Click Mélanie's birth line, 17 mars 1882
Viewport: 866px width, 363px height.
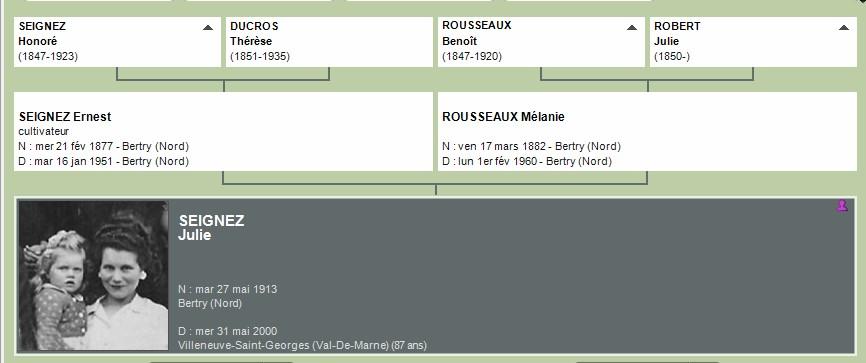click(531, 146)
